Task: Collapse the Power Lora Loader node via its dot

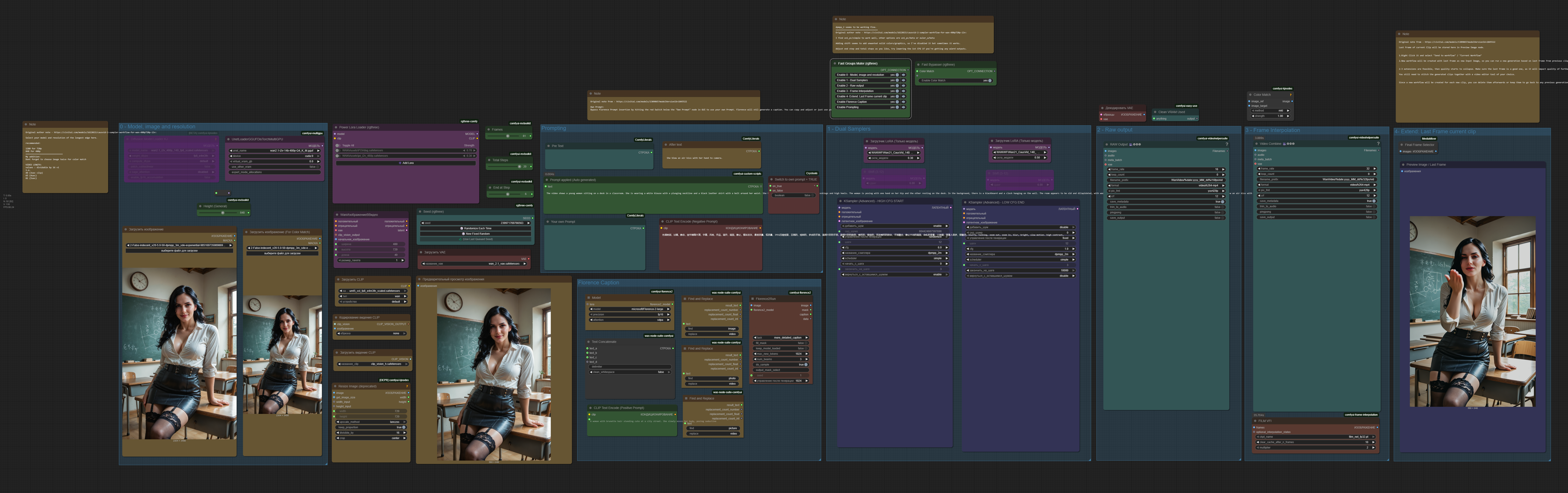Action: tap(336, 127)
